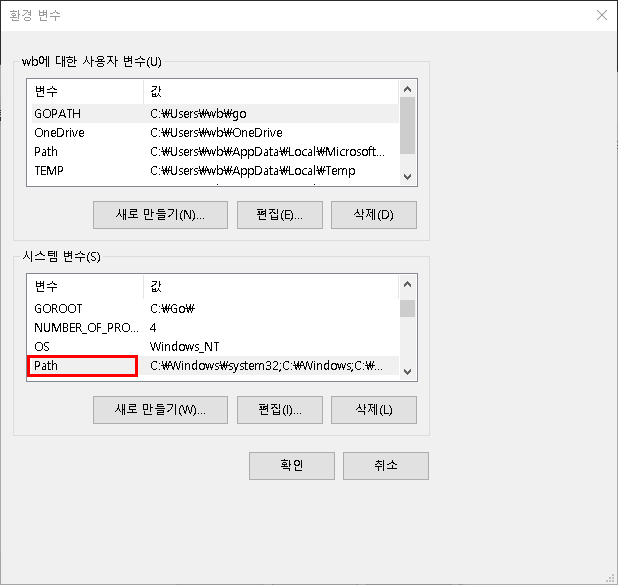This screenshot has height=585, width=618.
Task: Select the OS system variable row
Action: [215, 347]
